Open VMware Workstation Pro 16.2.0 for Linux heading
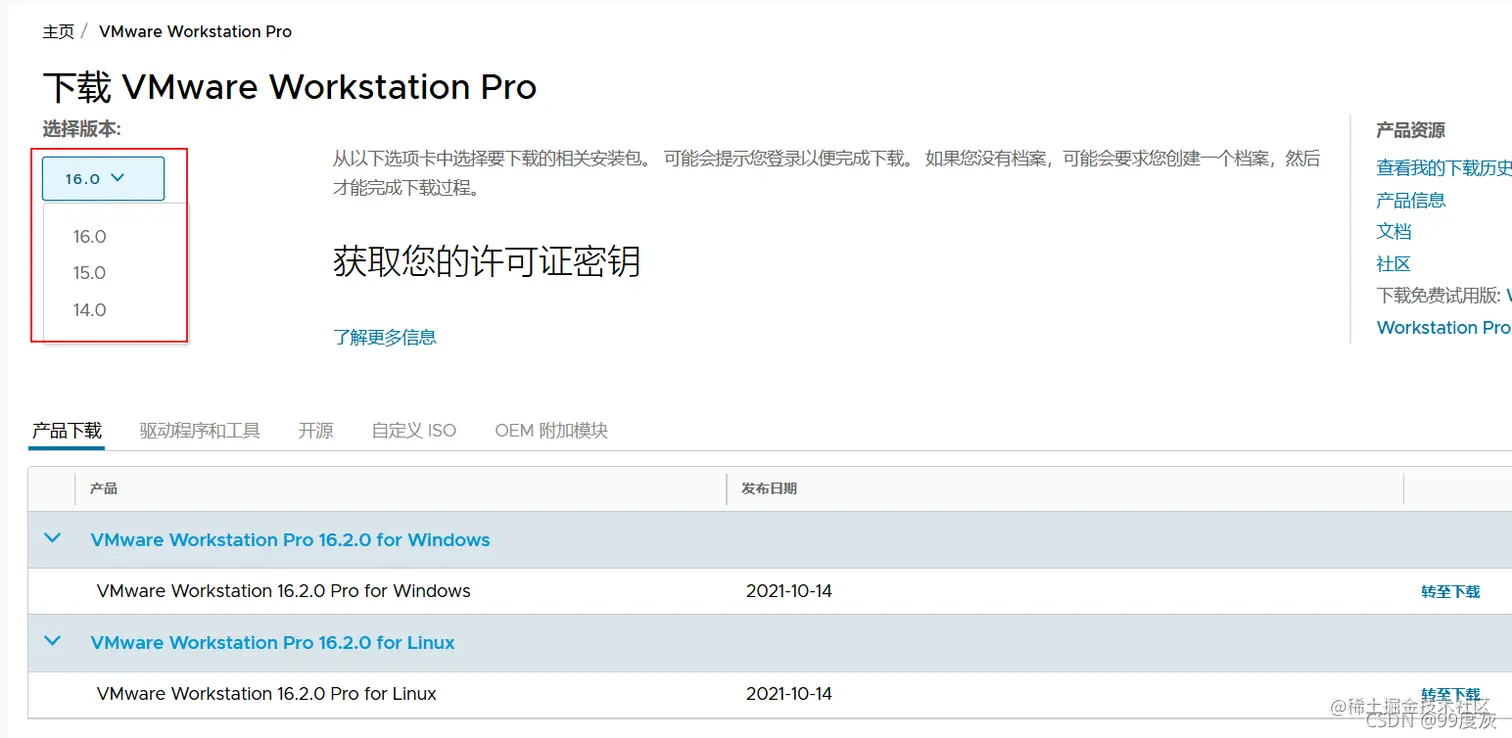Image resolution: width=1512 pixels, height=738 pixels. (x=272, y=643)
